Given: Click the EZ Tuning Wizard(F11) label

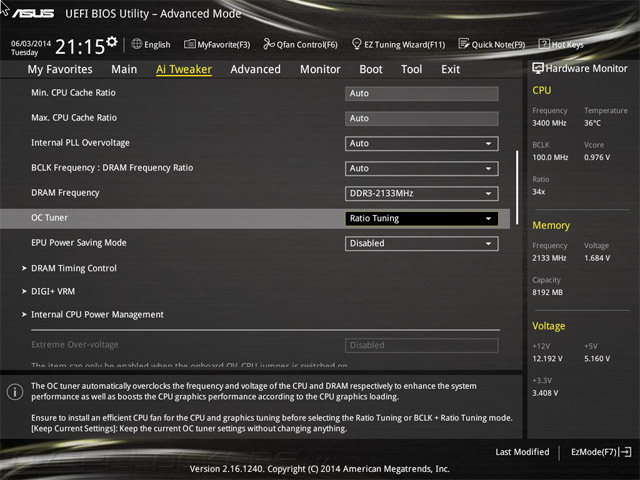Looking at the screenshot, I should click(x=404, y=44).
